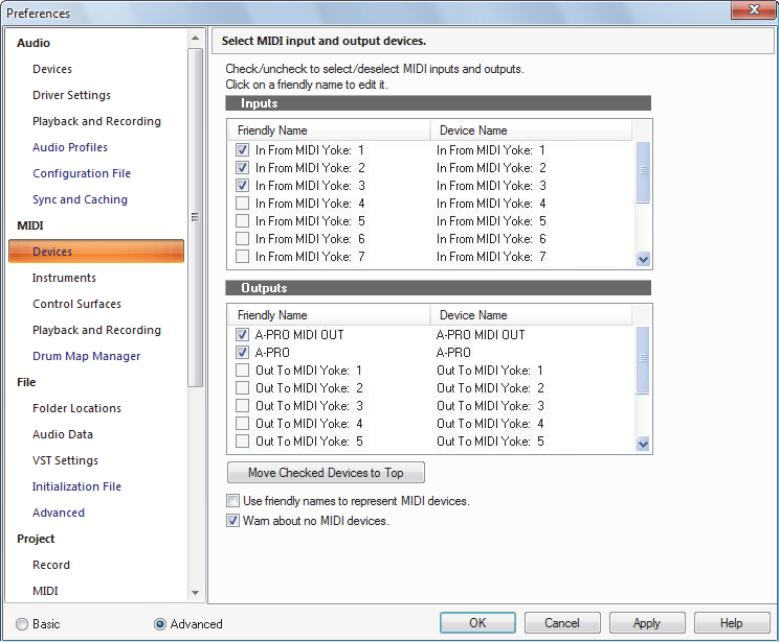The image size is (779, 642).
Task: Click Outputs Device Name column header
Action: [x=531, y=316]
